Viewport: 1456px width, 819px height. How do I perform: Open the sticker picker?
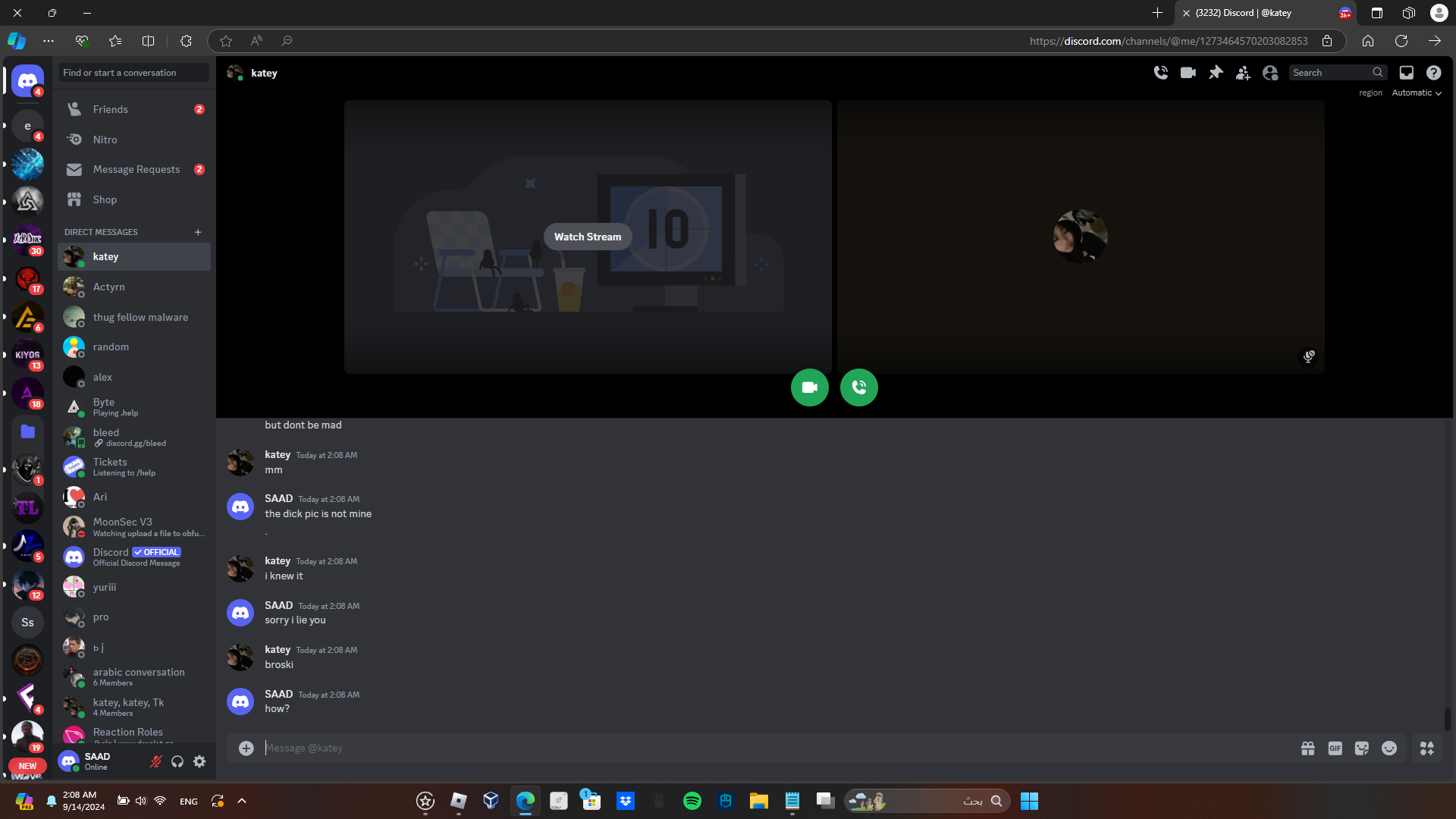[x=1362, y=748]
